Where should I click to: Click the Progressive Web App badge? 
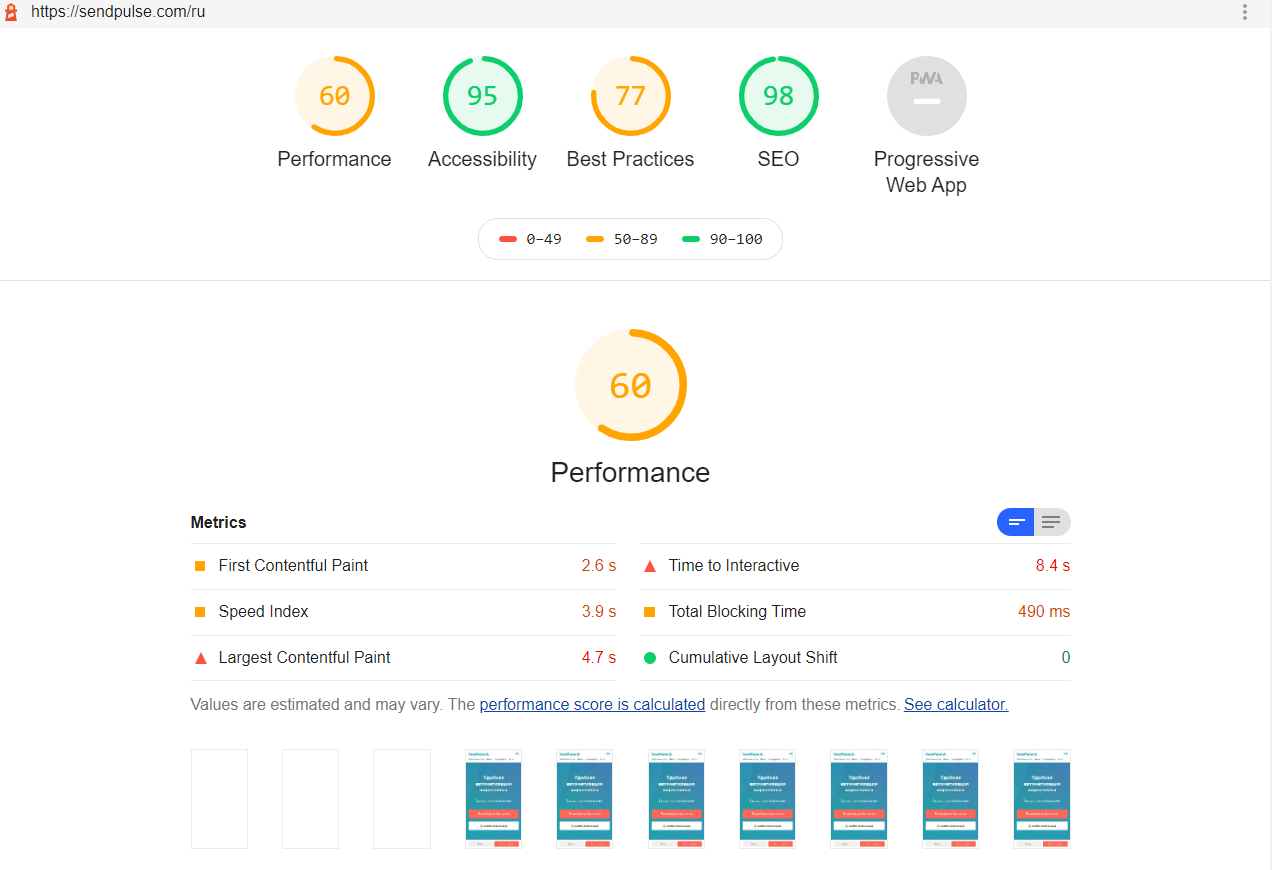point(926,96)
